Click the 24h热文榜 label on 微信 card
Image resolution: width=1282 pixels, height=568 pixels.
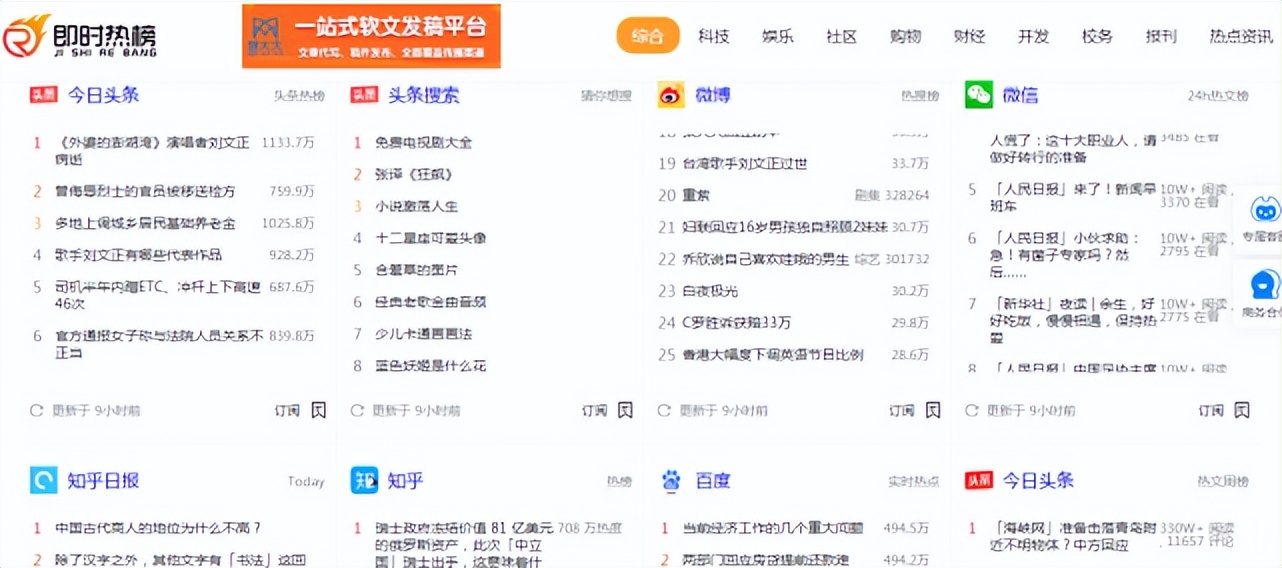point(1218,96)
